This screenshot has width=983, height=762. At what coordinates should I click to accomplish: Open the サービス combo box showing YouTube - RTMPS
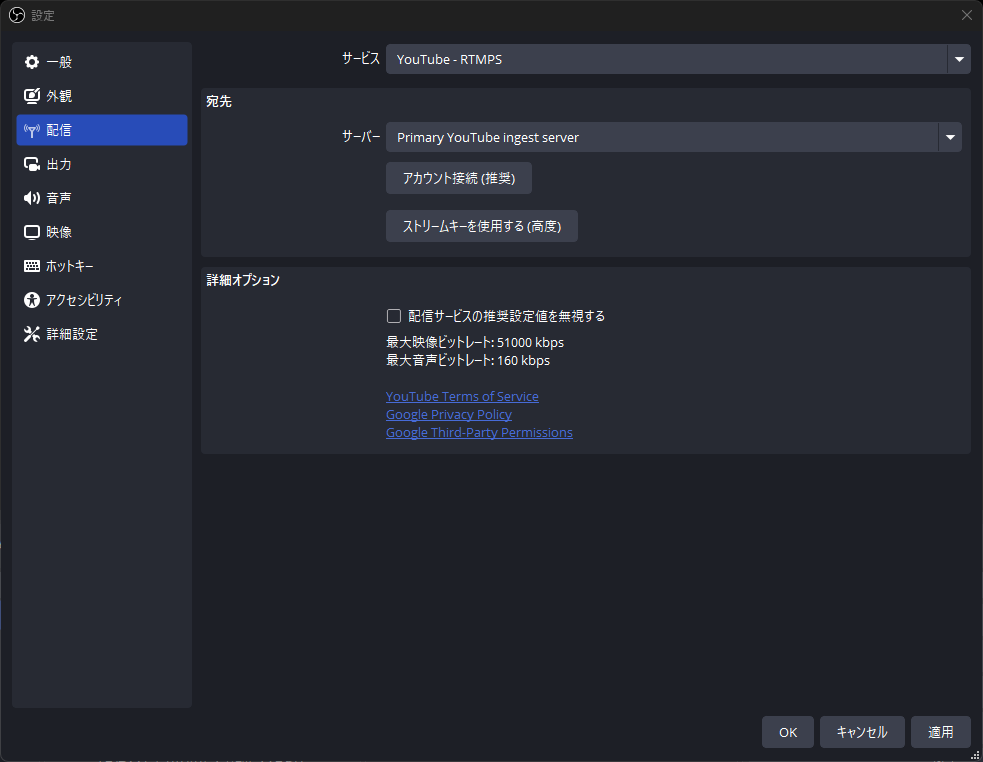(678, 59)
